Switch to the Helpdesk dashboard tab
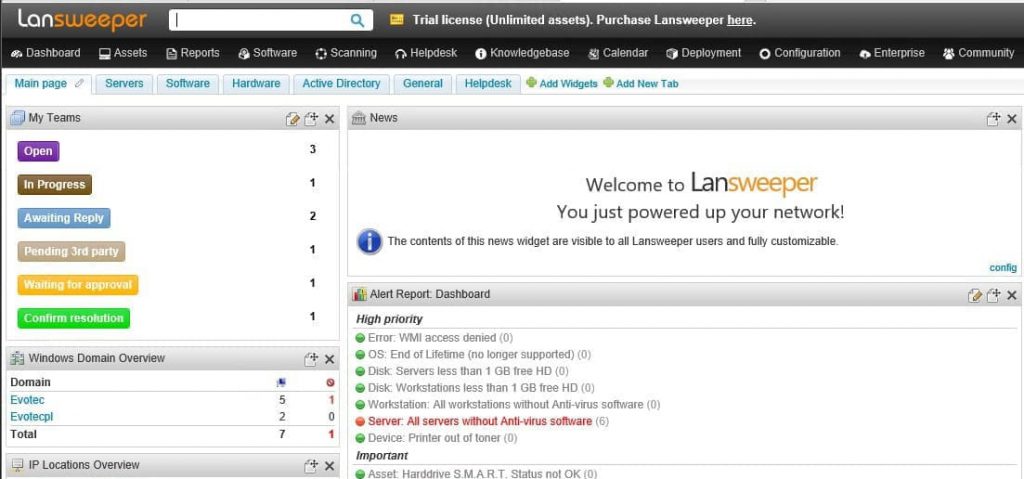Image resolution: width=1024 pixels, height=479 pixels. tap(488, 84)
